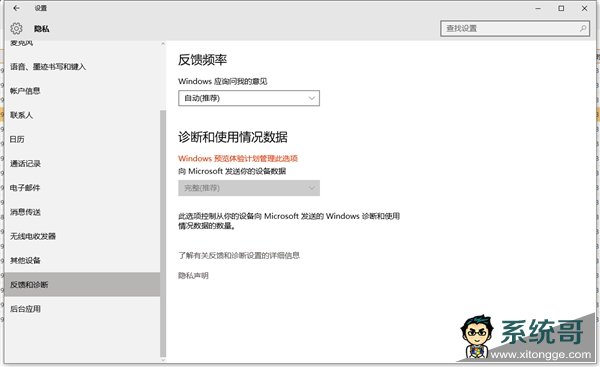Screen dimensions: 600x367
Task: Click the sidebar scroll up arrow
Action: click(163, 44)
